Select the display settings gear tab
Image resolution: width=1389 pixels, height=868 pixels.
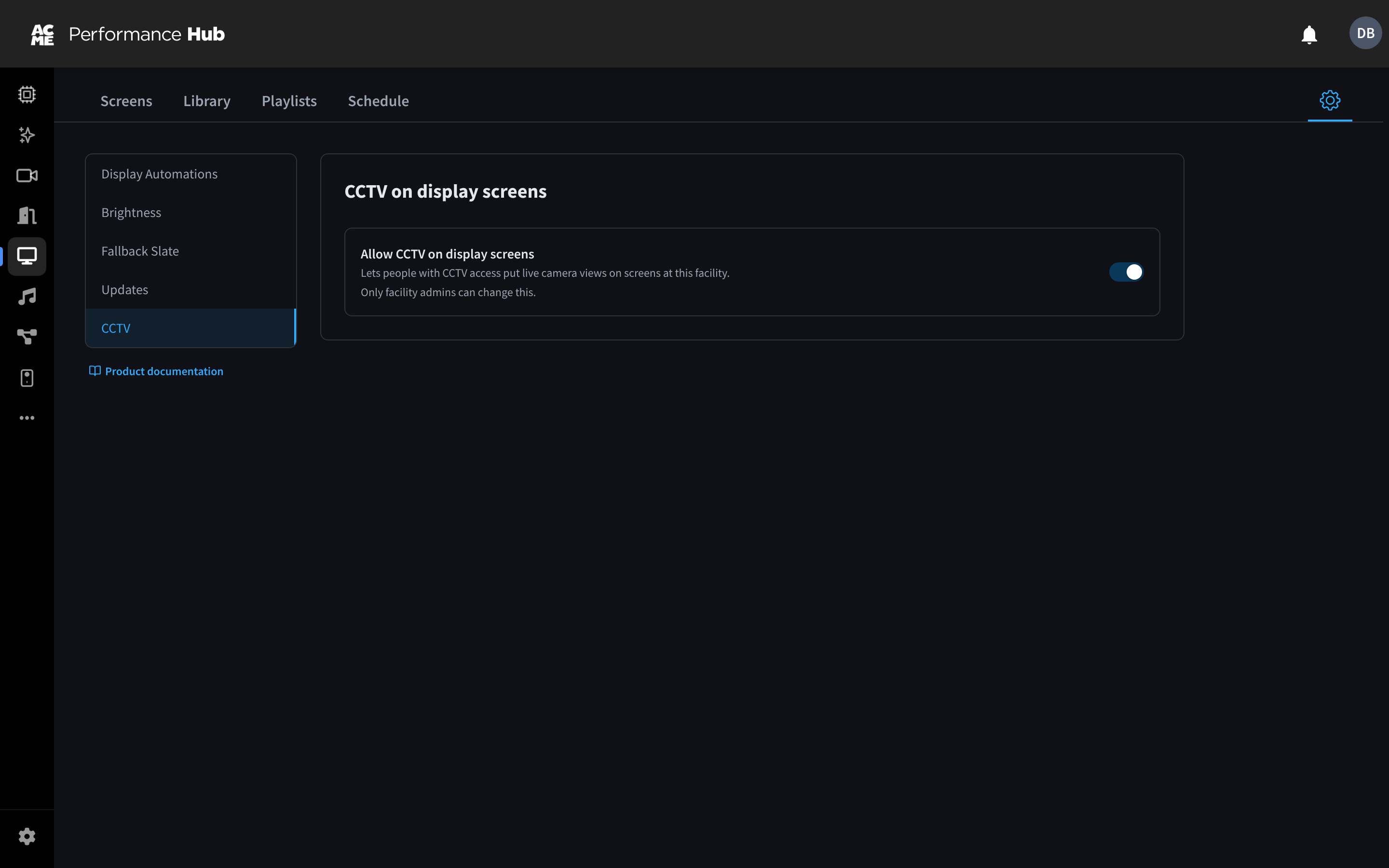[x=1330, y=100]
